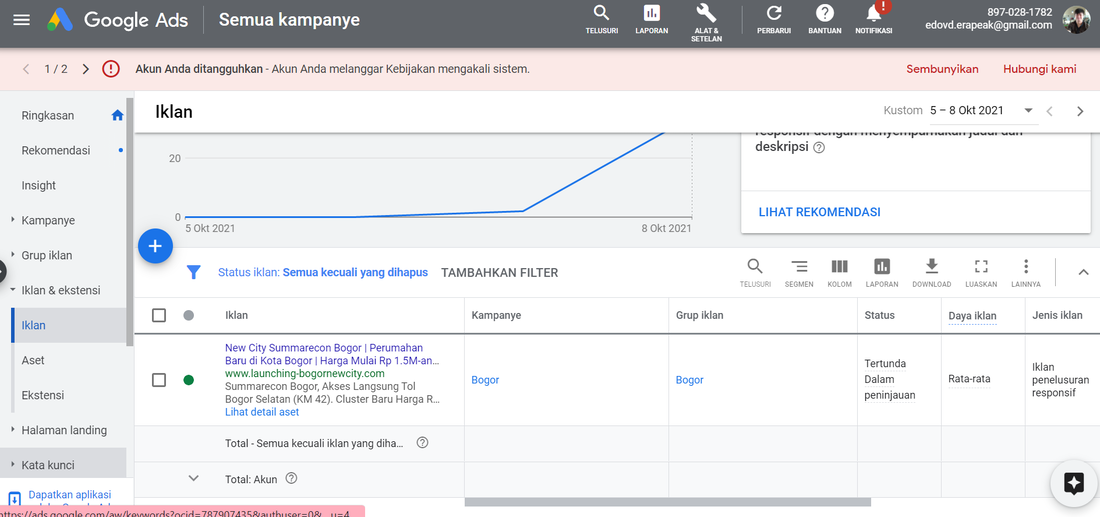The height and width of the screenshot is (517, 1100).
Task: Open Alat & Setelan wrench tools
Action: coord(706,14)
